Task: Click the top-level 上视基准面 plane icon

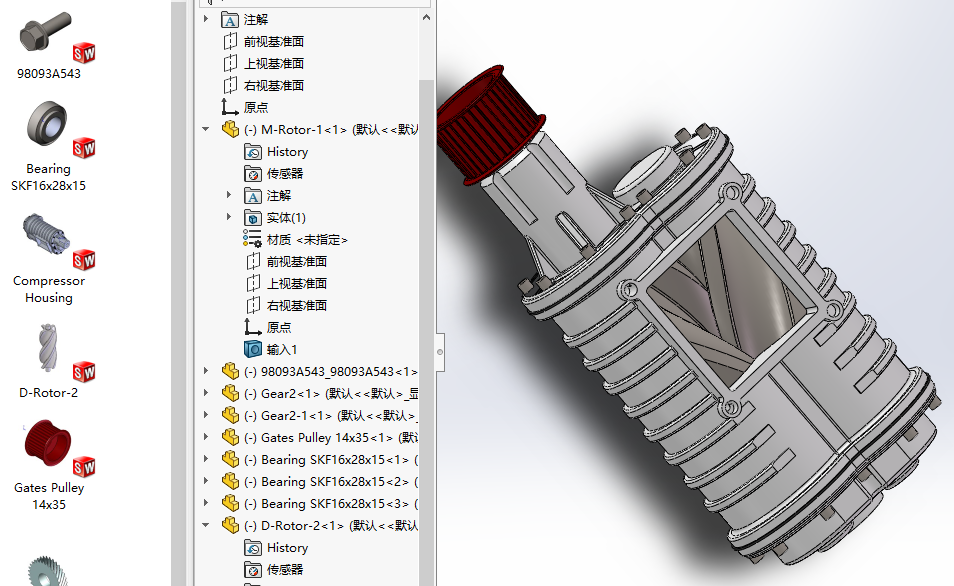Action: click(x=230, y=63)
